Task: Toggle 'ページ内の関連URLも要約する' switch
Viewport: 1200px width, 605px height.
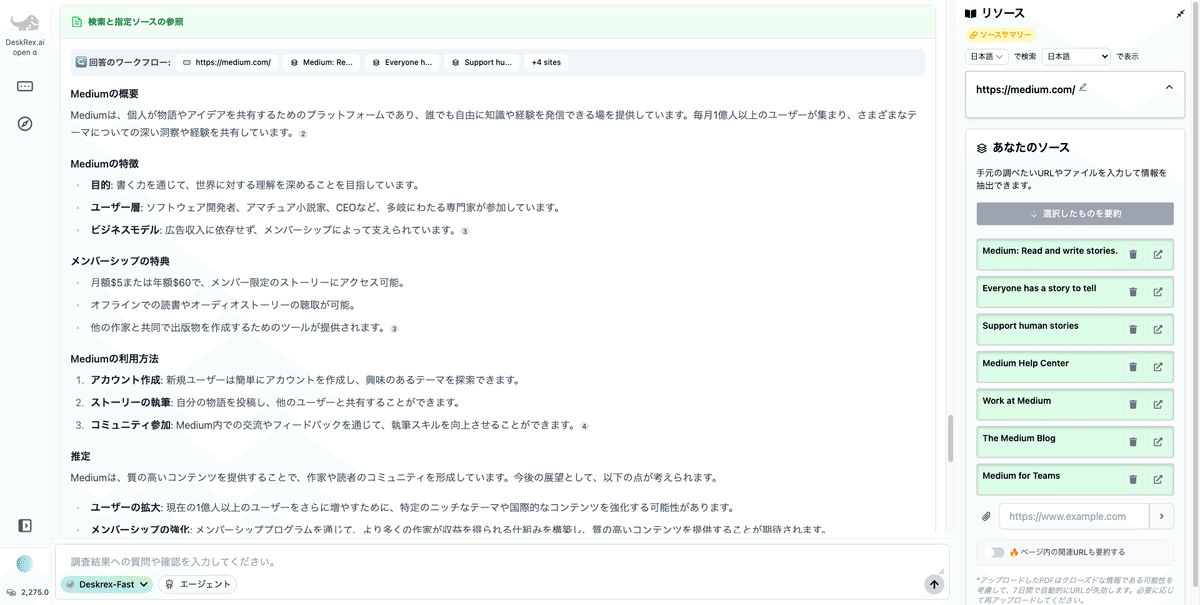Action: click(995, 552)
